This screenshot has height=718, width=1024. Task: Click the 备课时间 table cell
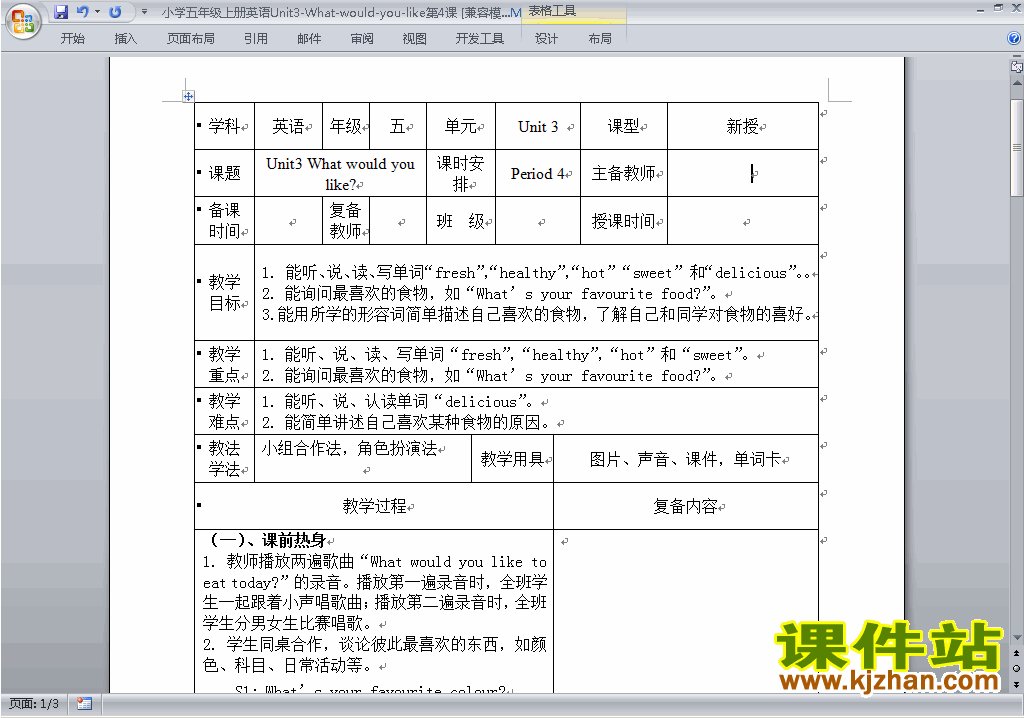coord(225,221)
